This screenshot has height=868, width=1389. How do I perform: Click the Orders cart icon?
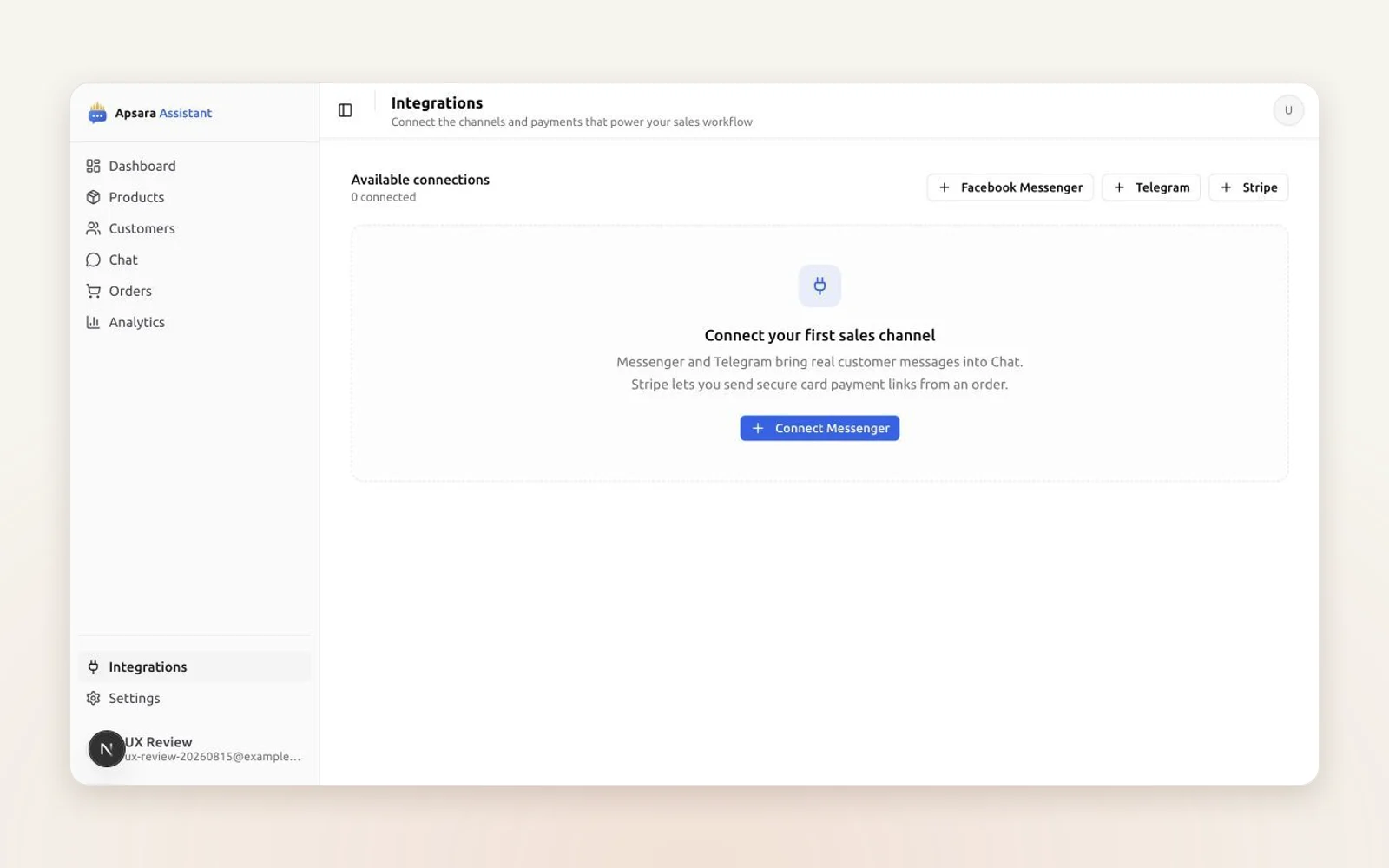point(93,291)
